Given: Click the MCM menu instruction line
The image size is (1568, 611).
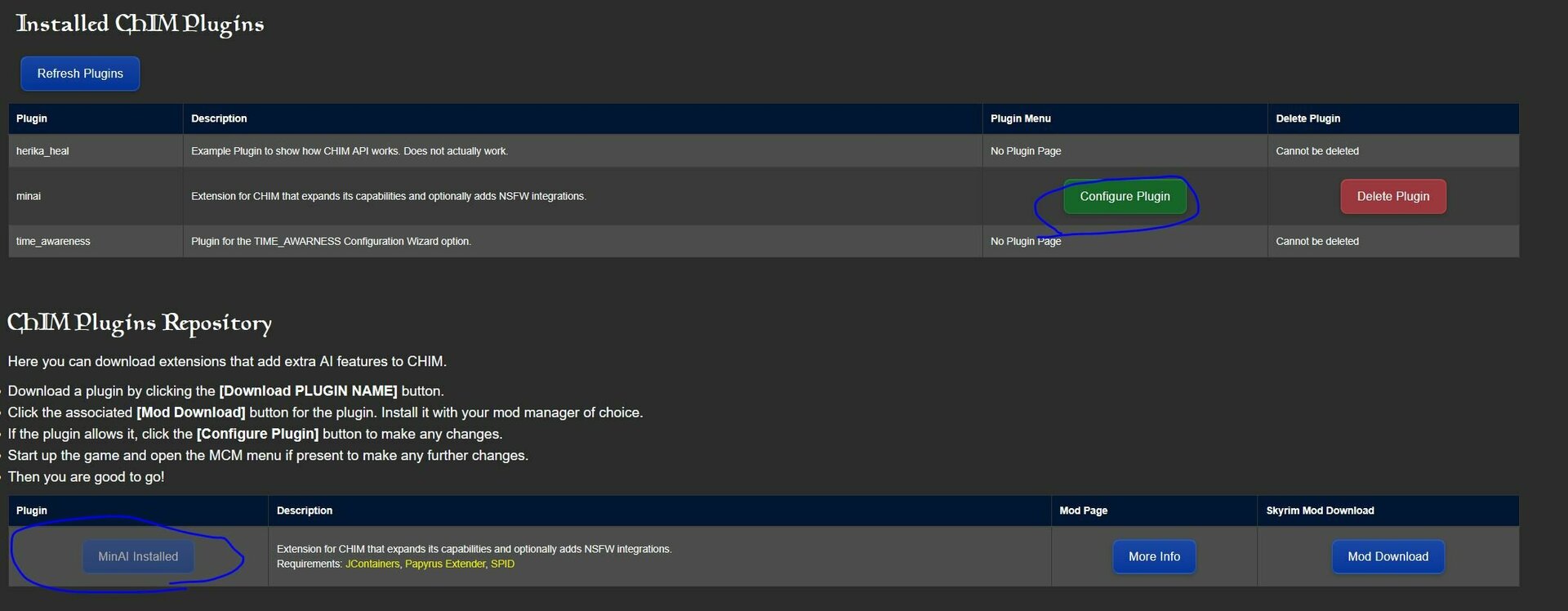Looking at the screenshot, I should pos(268,456).
